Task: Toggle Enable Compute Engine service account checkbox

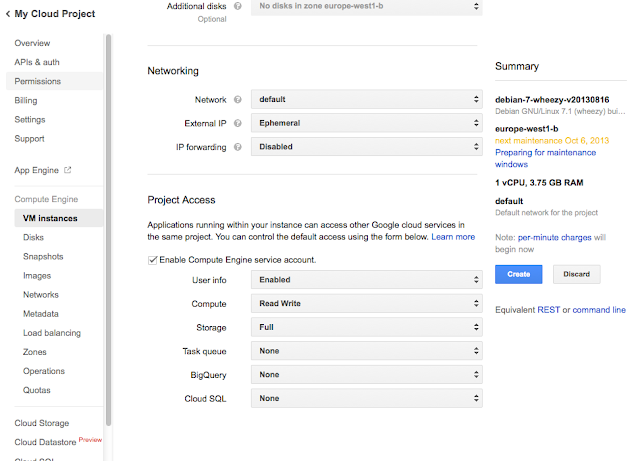Action: 152,260
